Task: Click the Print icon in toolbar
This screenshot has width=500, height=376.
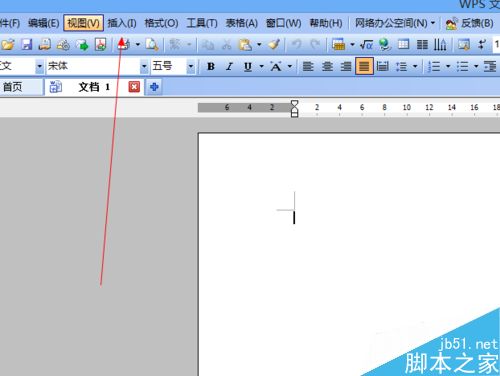Action: click(123, 44)
